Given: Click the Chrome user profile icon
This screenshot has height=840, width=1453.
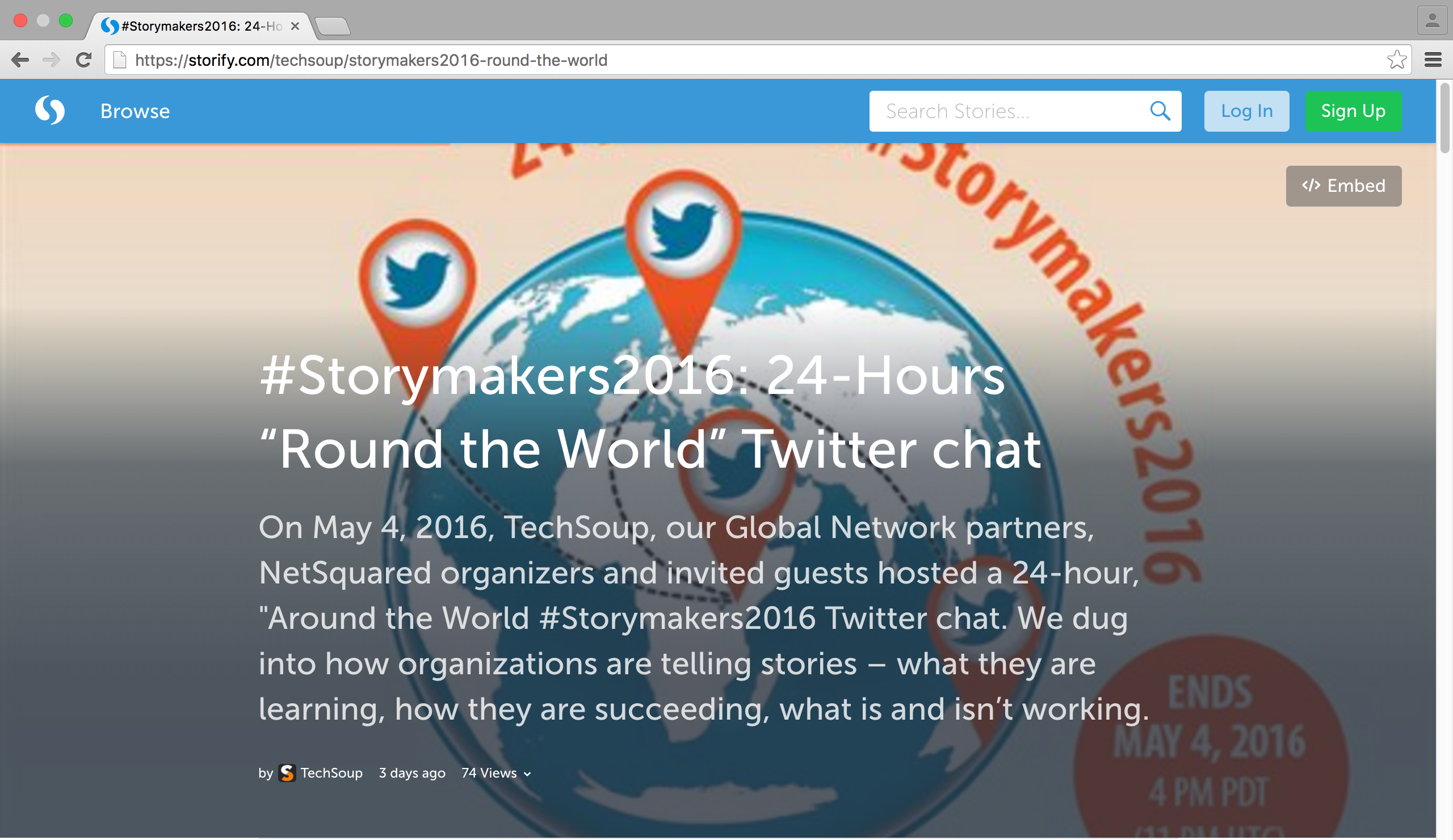Looking at the screenshot, I should [x=1432, y=22].
